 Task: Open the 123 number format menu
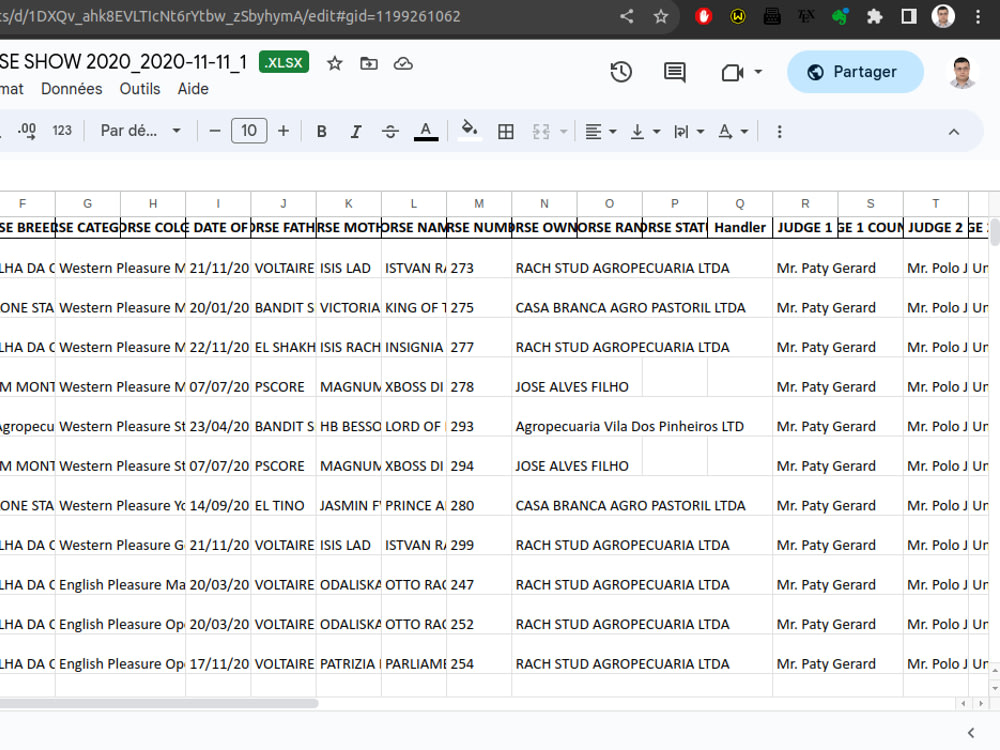[x=62, y=131]
